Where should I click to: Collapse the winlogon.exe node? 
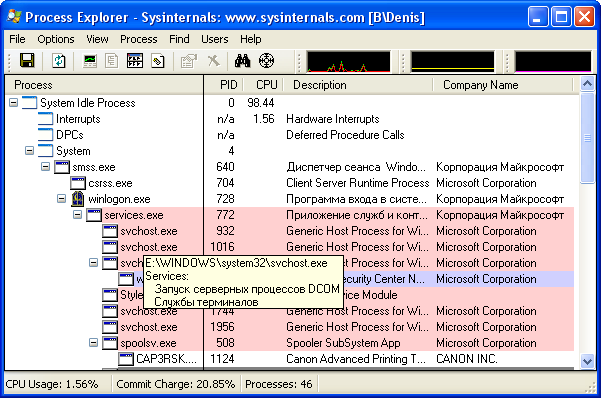61,199
